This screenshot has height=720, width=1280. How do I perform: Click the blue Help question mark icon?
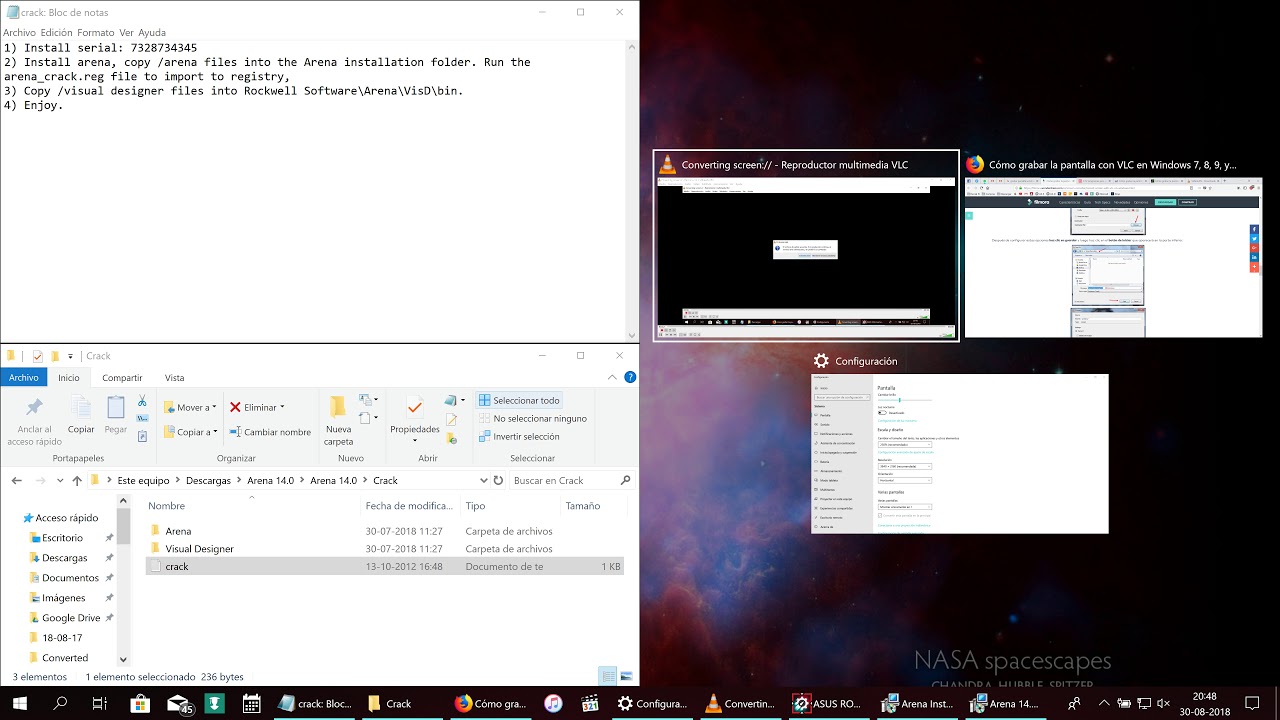(630, 377)
